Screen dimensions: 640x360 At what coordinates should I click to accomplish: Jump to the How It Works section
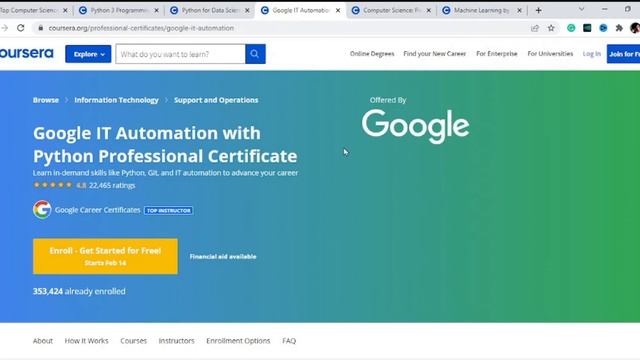[x=87, y=341]
